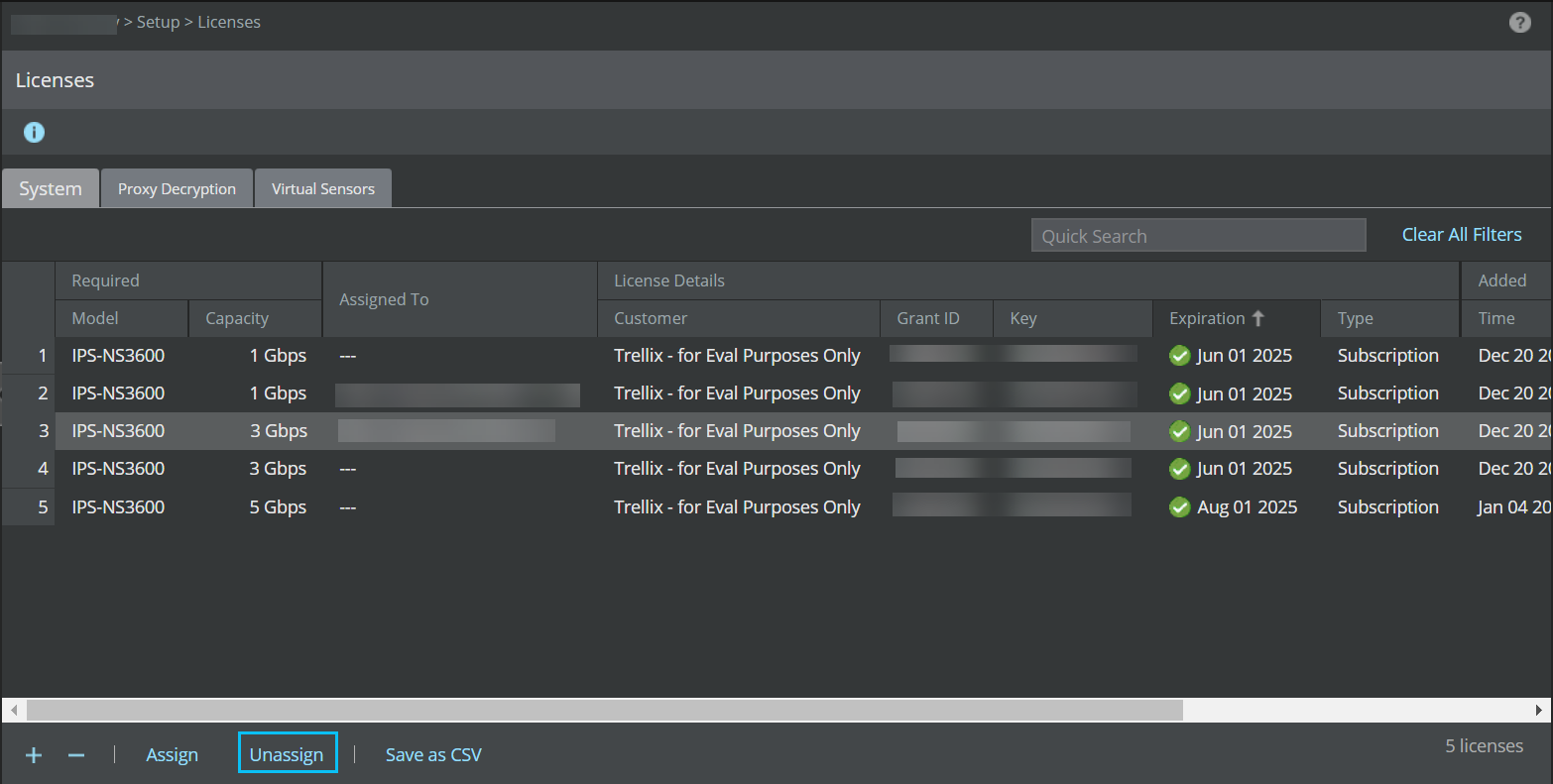Sort by the Customer column header
This screenshot has height=784, width=1553.
tap(739, 318)
